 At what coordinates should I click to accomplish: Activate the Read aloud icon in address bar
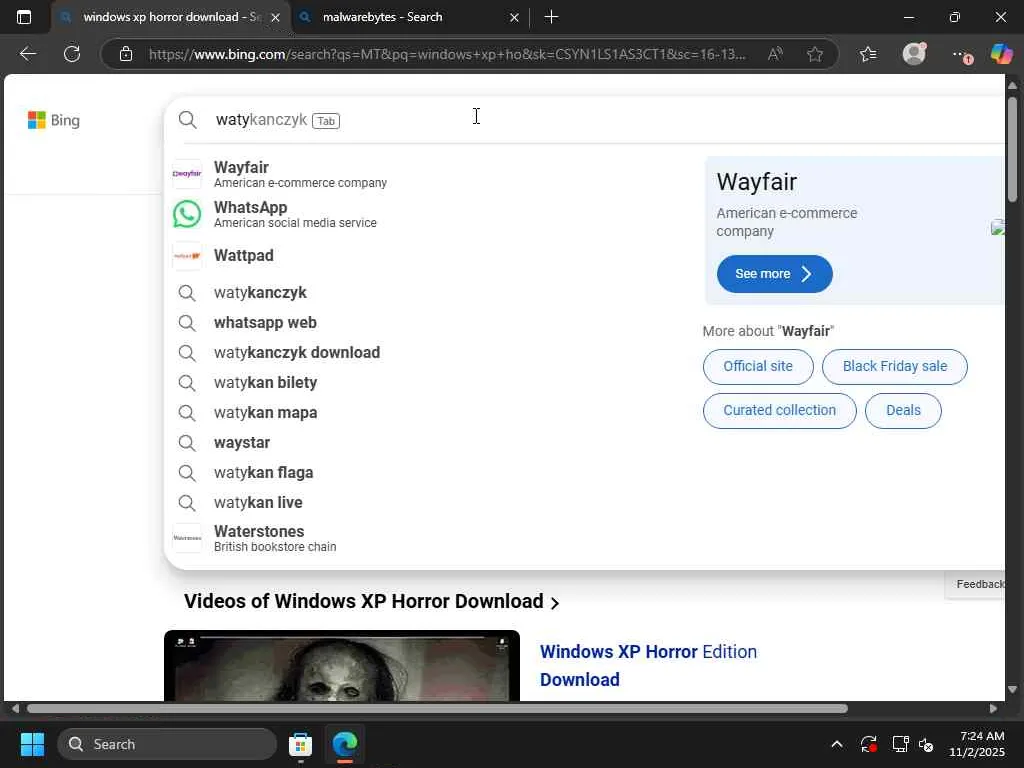(775, 54)
